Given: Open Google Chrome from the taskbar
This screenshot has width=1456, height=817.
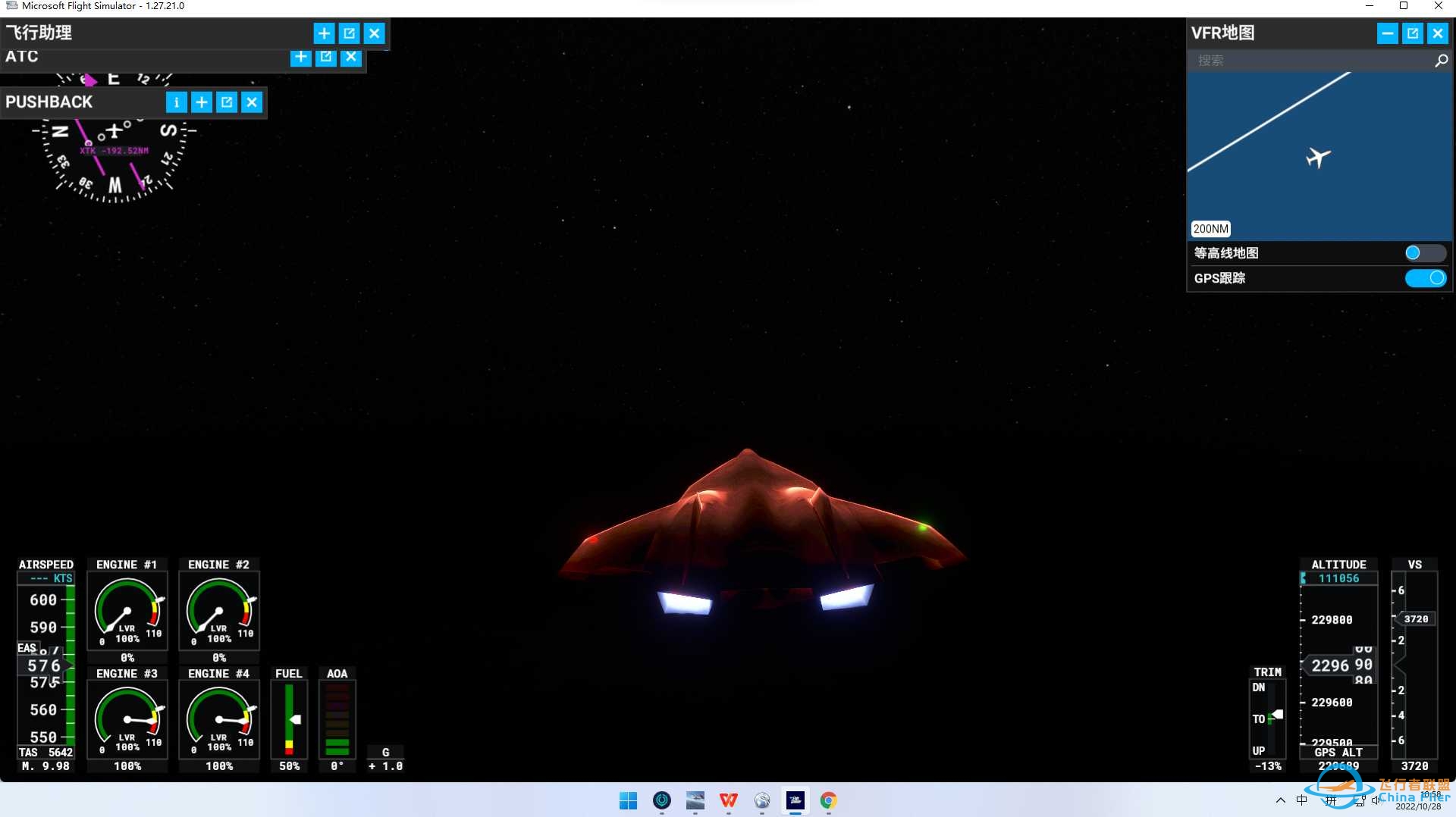Looking at the screenshot, I should click(x=829, y=800).
